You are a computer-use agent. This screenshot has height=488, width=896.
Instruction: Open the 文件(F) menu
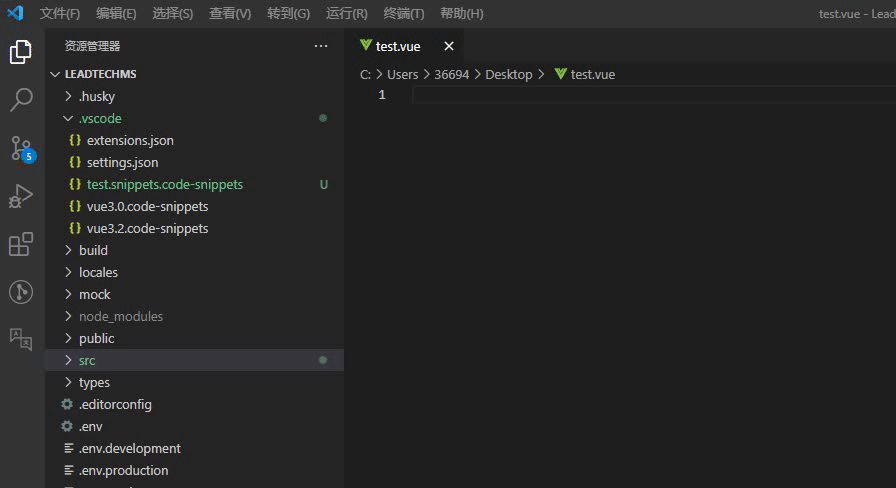60,13
